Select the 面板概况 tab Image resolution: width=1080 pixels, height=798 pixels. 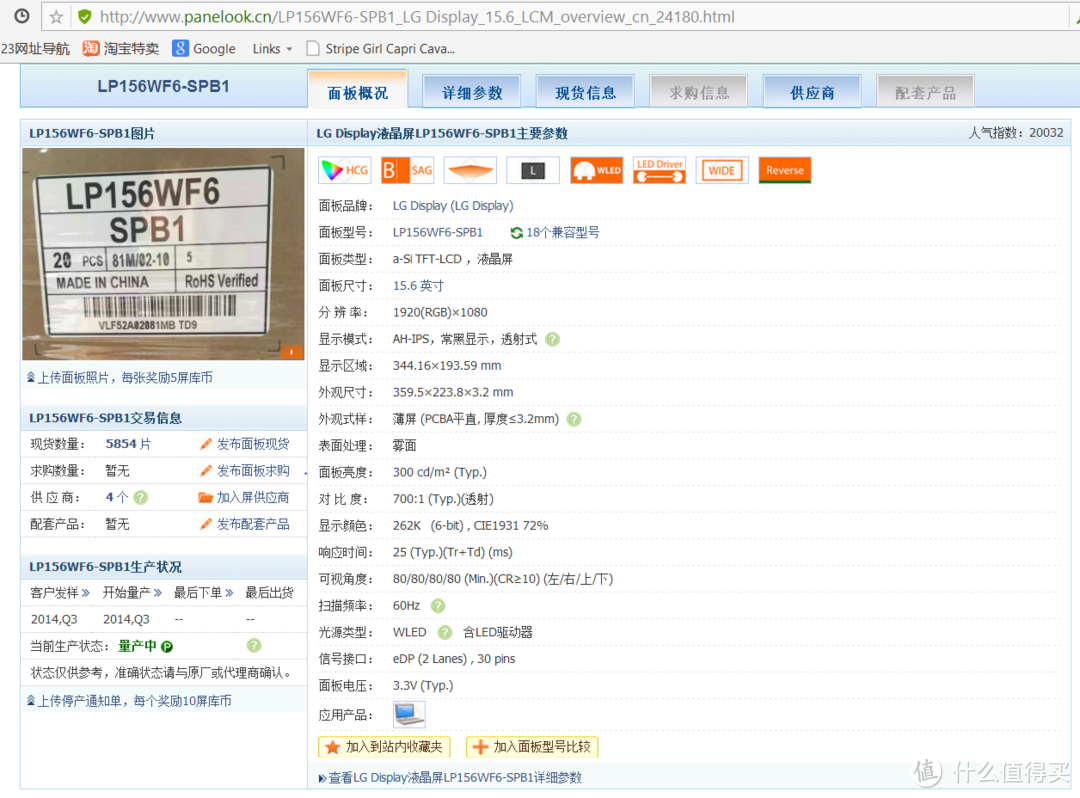357,91
